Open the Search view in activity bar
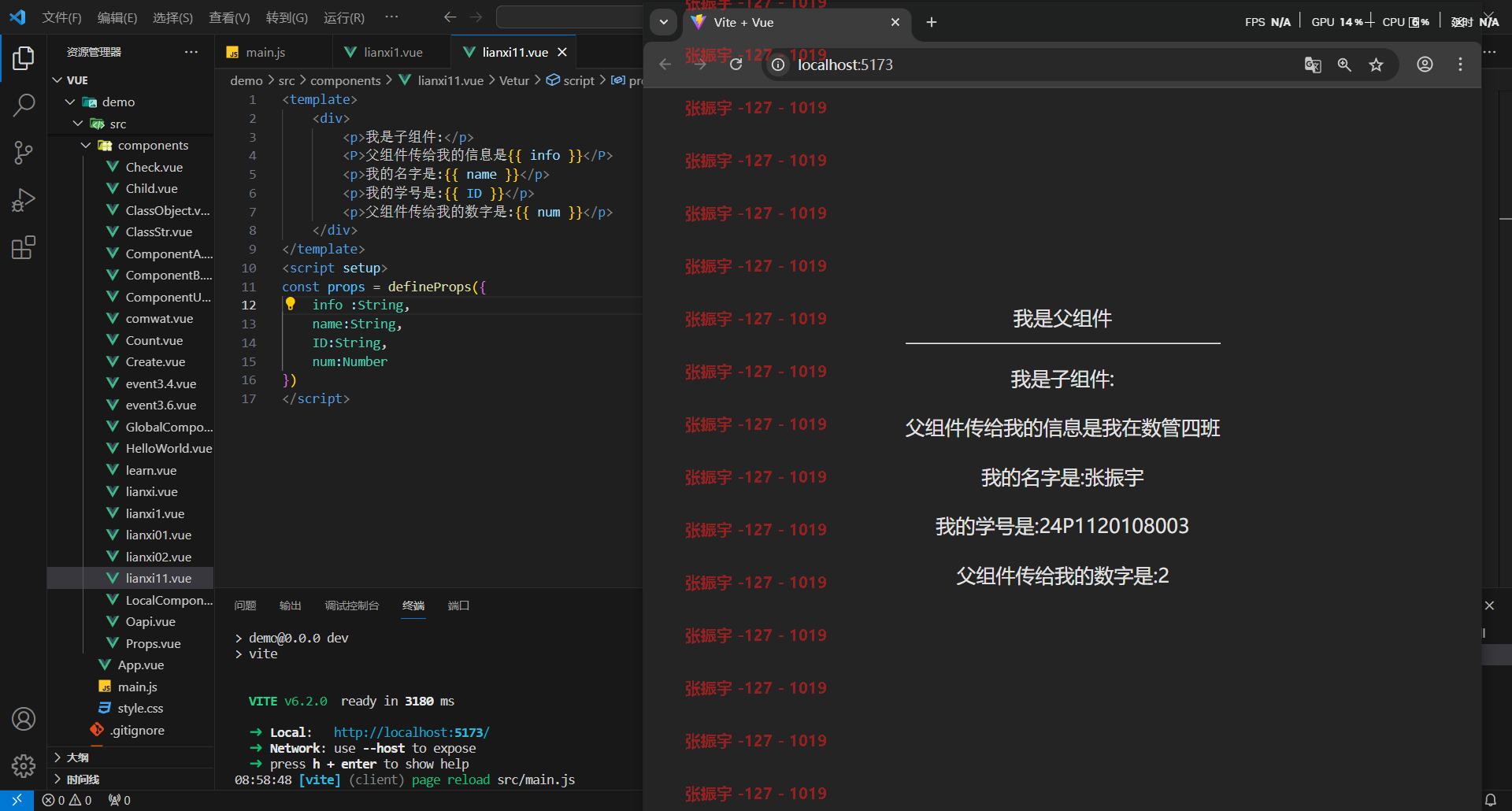1512x811 pixels. (x=24, y=105)
